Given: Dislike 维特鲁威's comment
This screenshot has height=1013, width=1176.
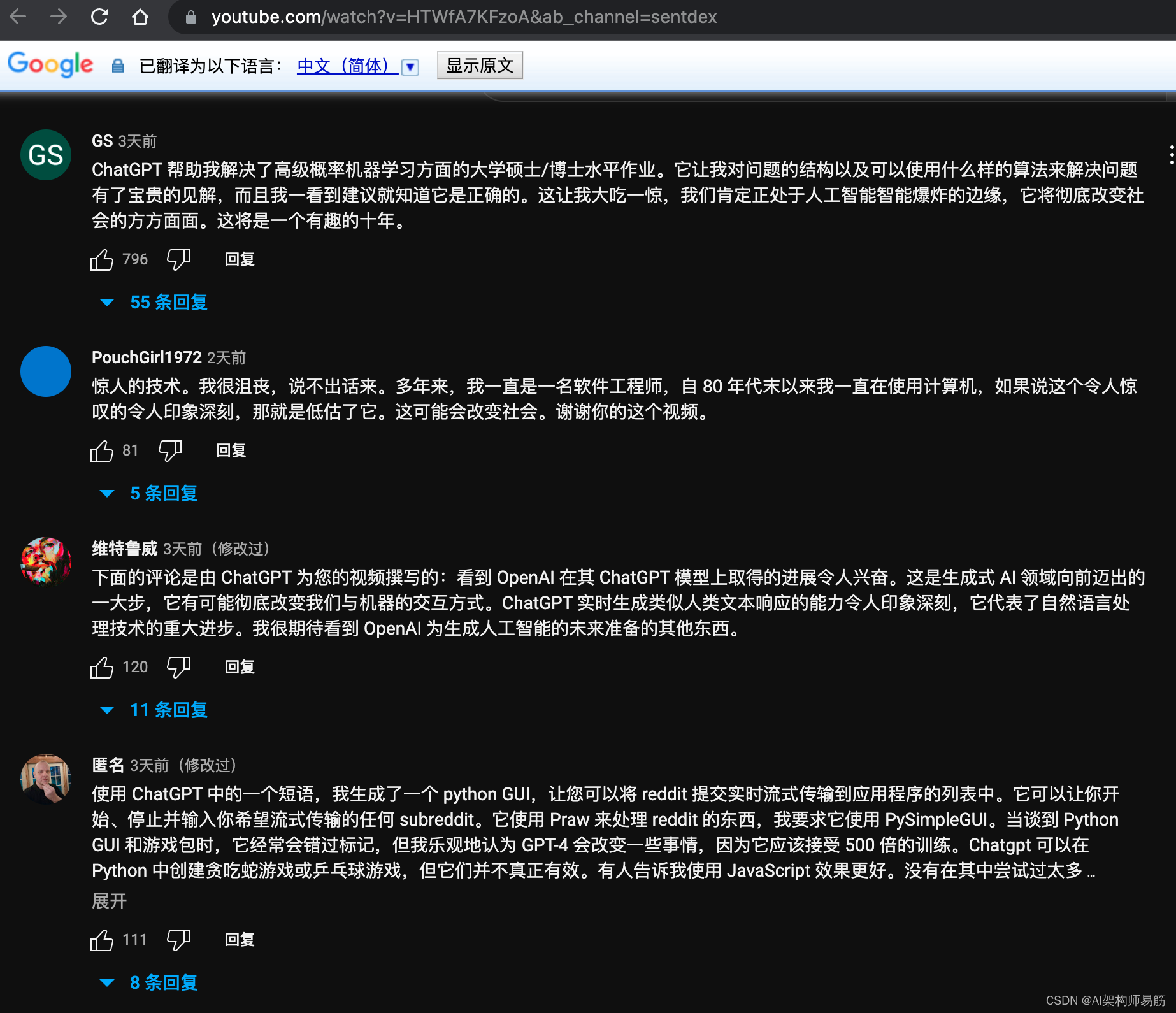Looking at the screenshot, I should click(x=178, y=666).
